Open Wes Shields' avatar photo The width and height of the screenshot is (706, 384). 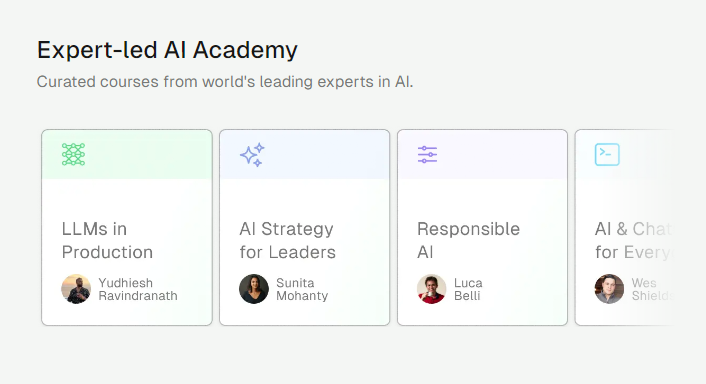609,289
